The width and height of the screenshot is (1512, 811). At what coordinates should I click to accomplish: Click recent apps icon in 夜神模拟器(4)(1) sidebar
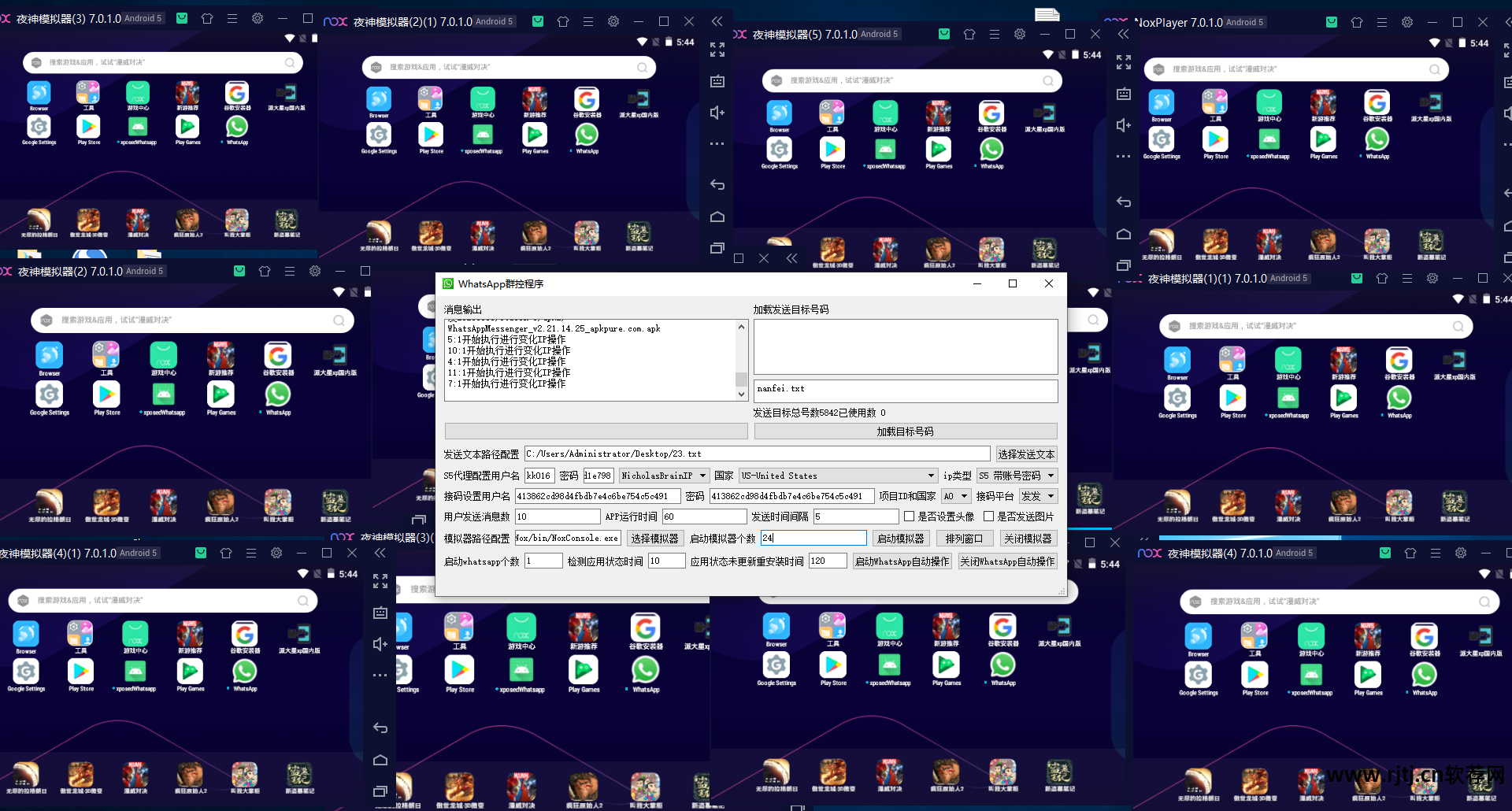380,791
